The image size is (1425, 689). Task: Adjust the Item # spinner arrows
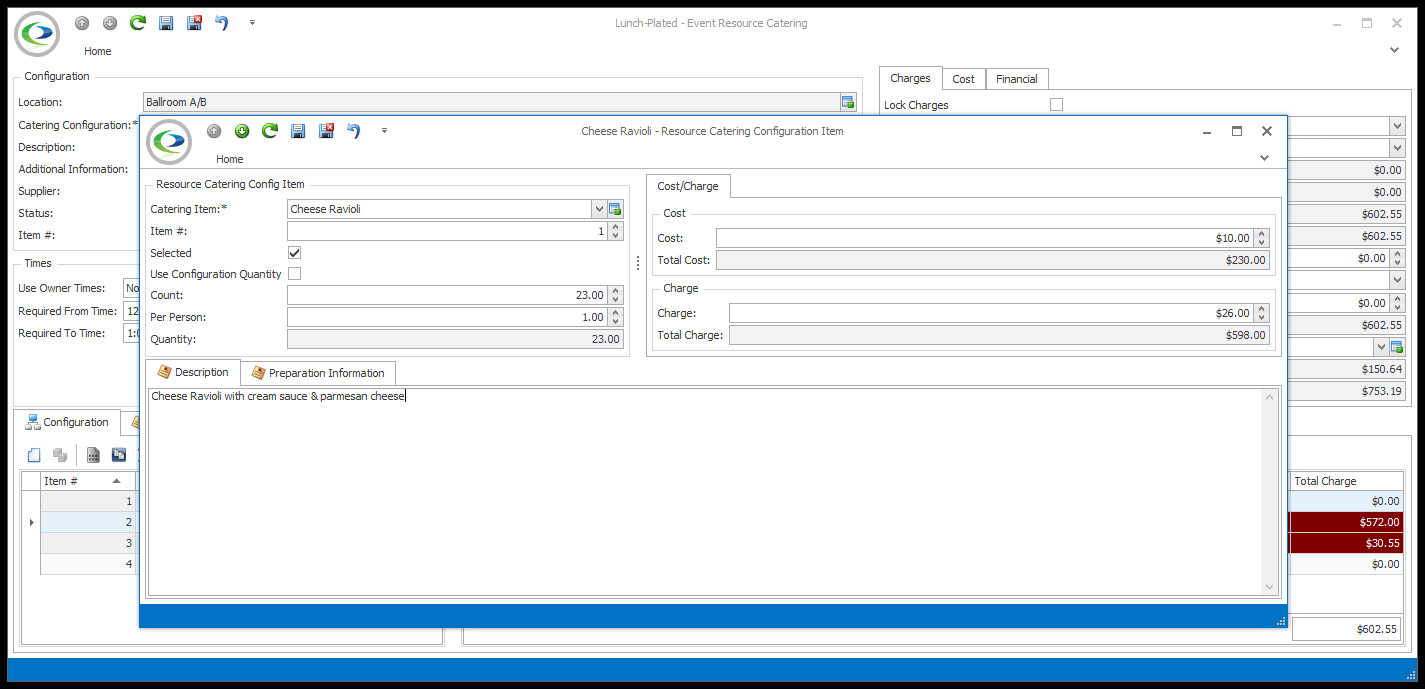(x=616, y=231)
